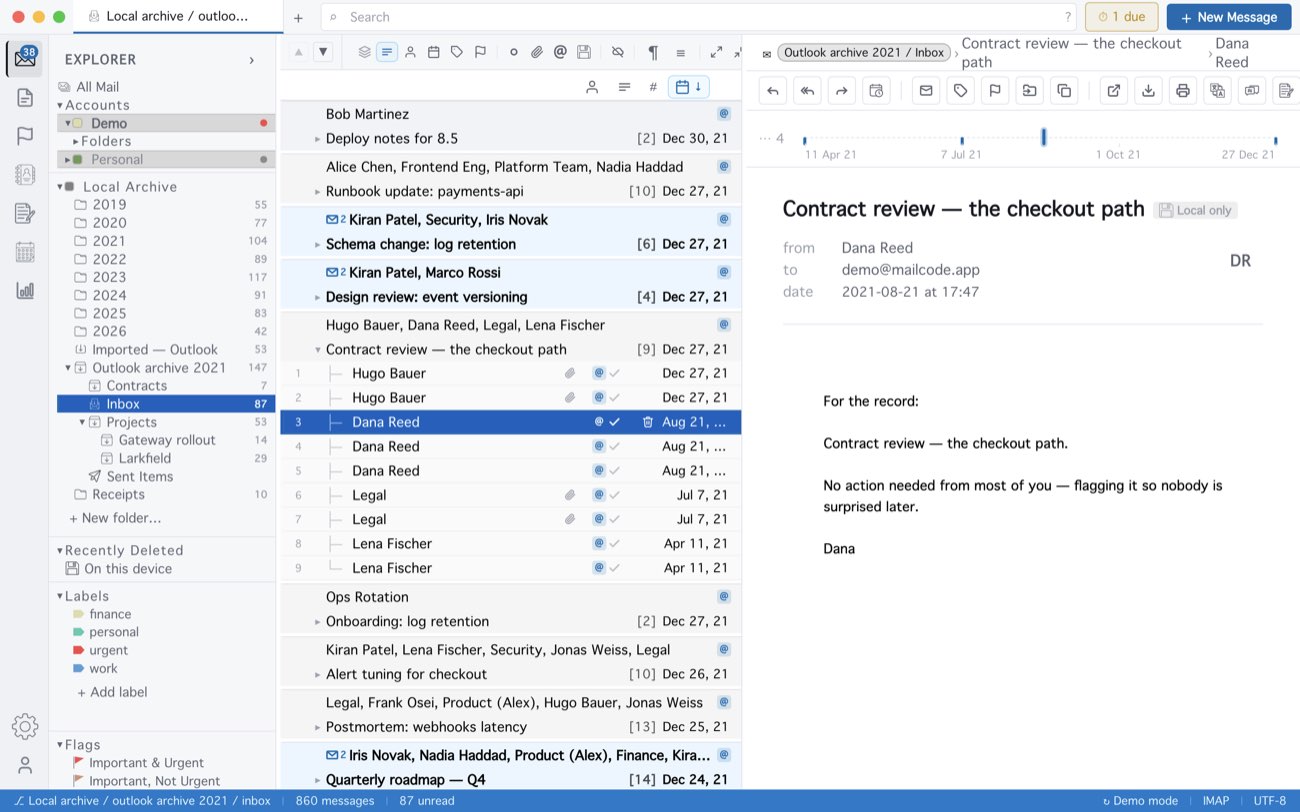Click the 27 Dec 21 timeline marker
This screenshot has height=812, width=1300.
[x=1275, y=141]
